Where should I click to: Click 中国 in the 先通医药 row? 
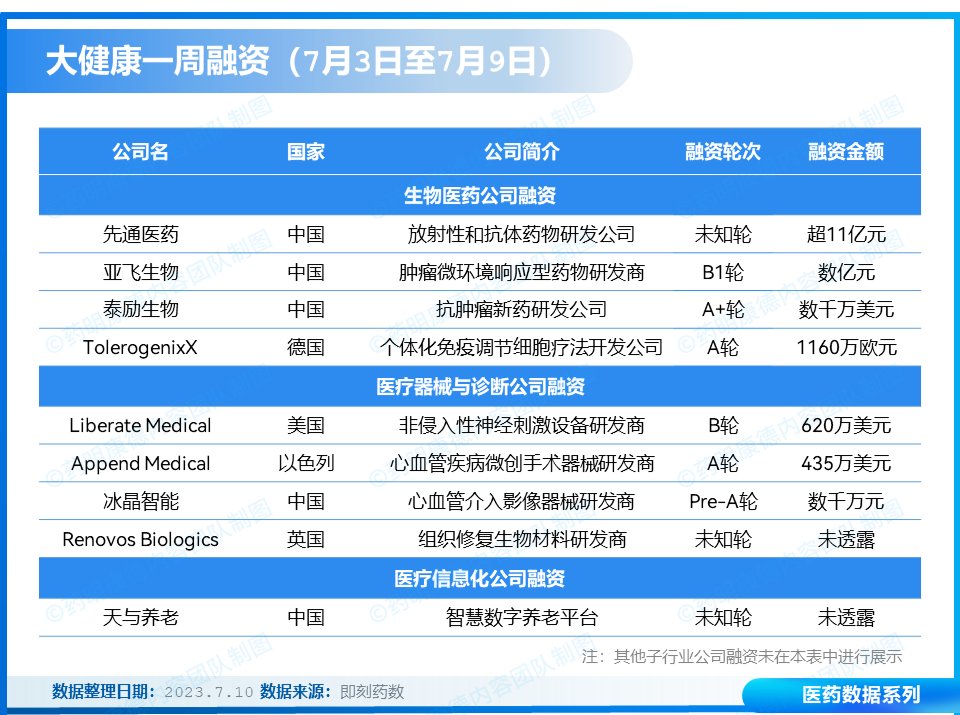[x=306, y=234]
